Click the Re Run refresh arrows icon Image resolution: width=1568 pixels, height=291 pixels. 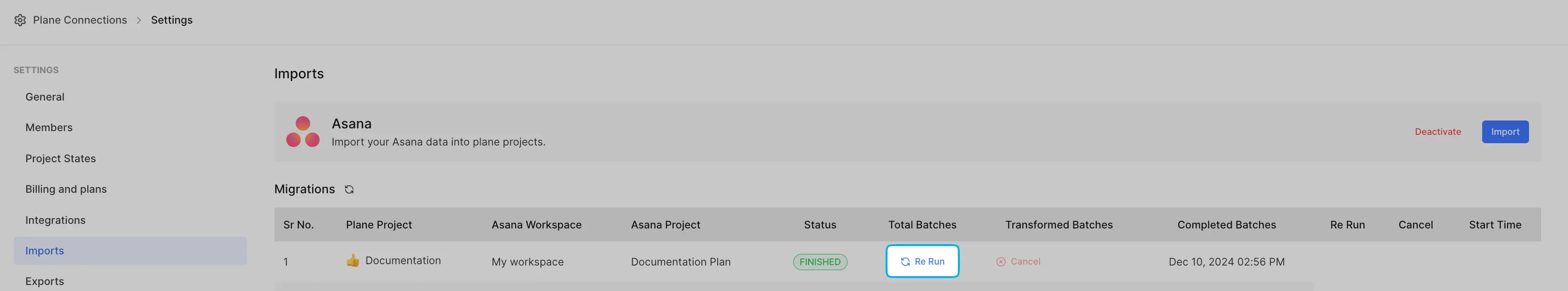tap(905, 262)
